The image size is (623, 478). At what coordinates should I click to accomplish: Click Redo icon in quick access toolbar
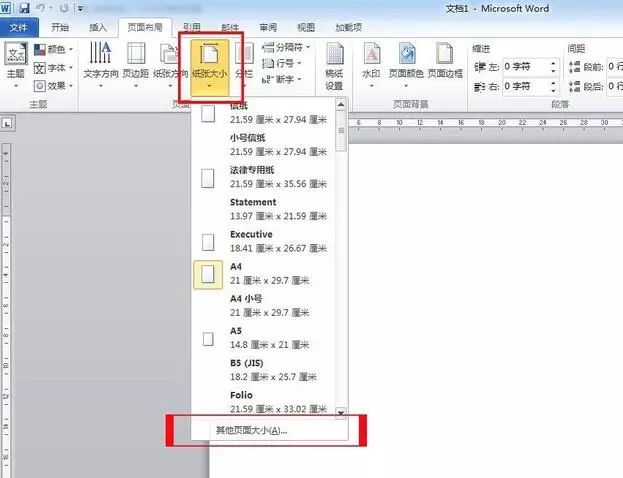(64, 8)
